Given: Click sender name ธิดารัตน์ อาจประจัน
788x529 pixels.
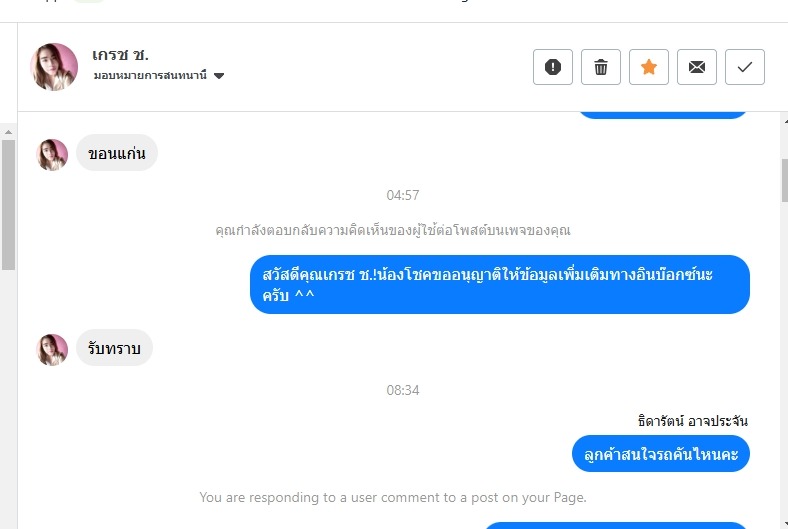Looking at the screenshot, I should 692,421.
